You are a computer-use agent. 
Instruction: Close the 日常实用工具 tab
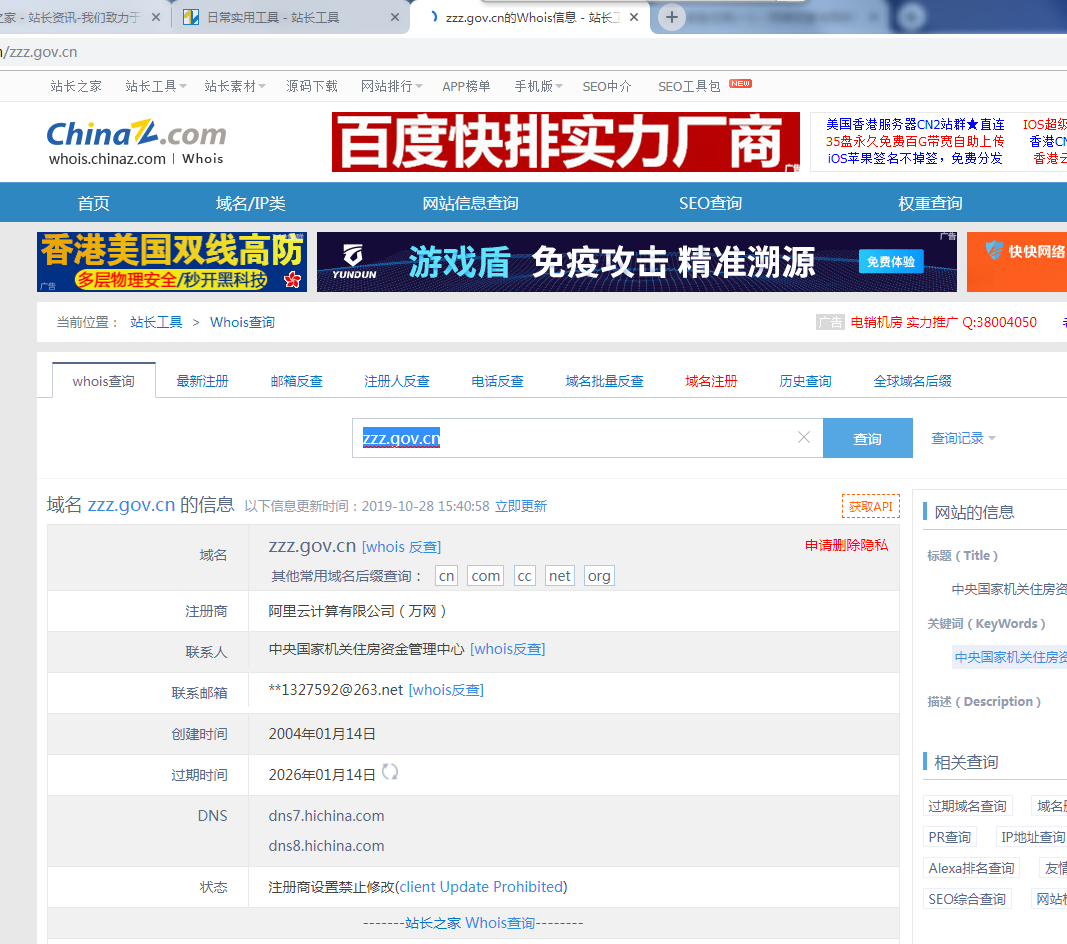[395, 17]
